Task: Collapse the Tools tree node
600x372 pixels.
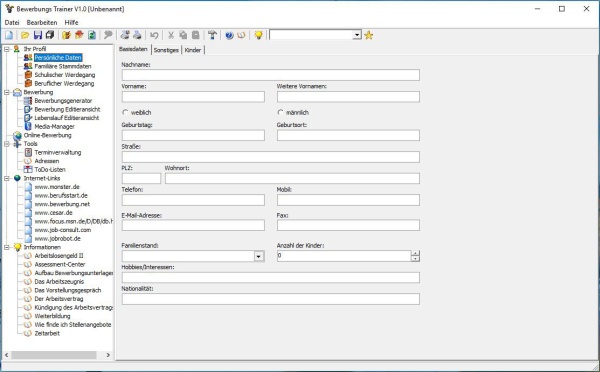Action: click(7, 144)
